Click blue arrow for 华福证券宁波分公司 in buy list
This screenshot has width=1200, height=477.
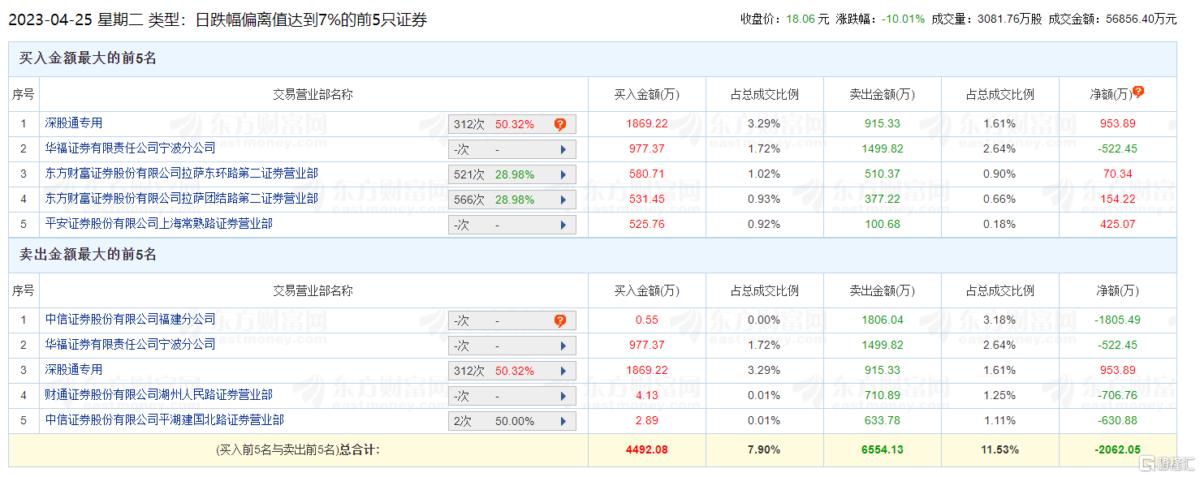pyautogui.click(x=563, y=149)
